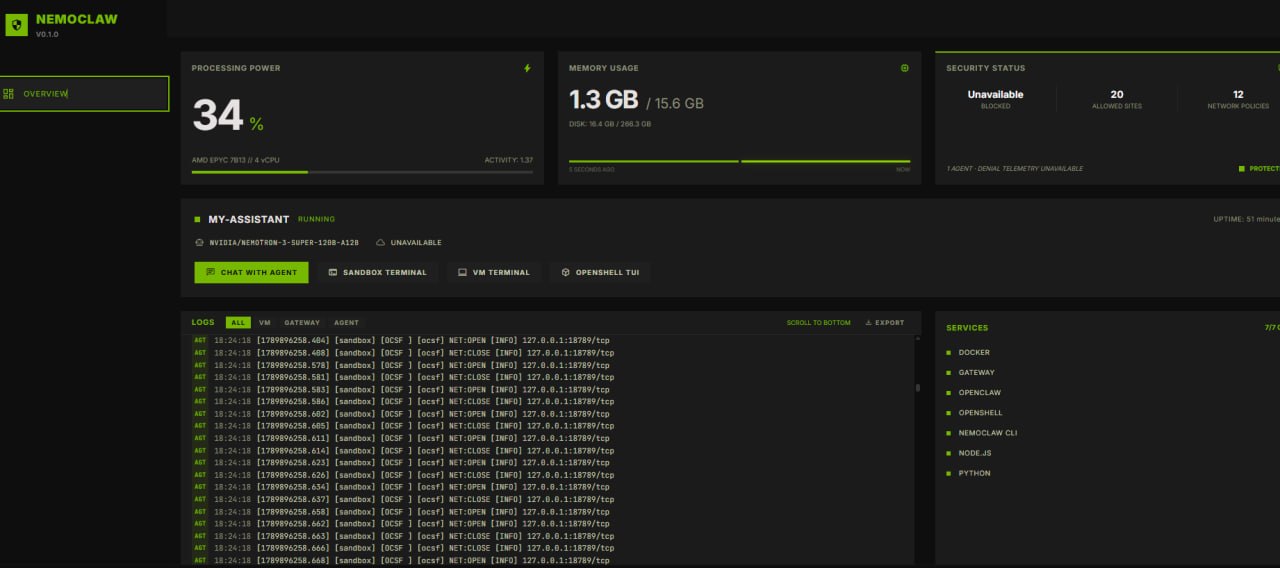This screenshot has width=1280, height=568.
Task: Click the Disk 16.4 GB / 266.3 GB text
Action: (610, 124)
